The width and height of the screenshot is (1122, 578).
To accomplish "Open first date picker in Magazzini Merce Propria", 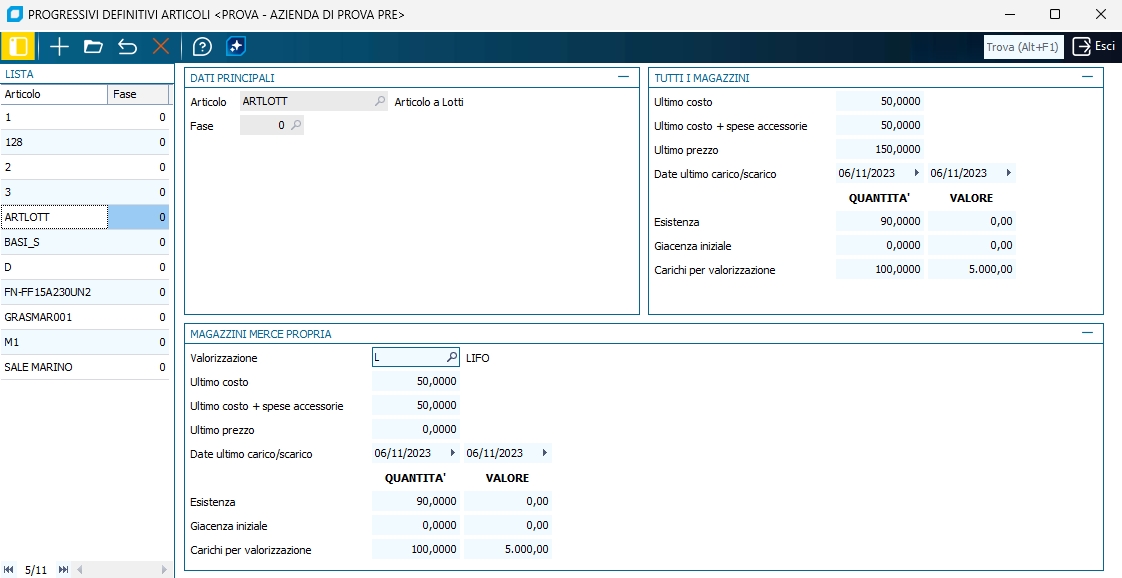I will click(452, 453).
